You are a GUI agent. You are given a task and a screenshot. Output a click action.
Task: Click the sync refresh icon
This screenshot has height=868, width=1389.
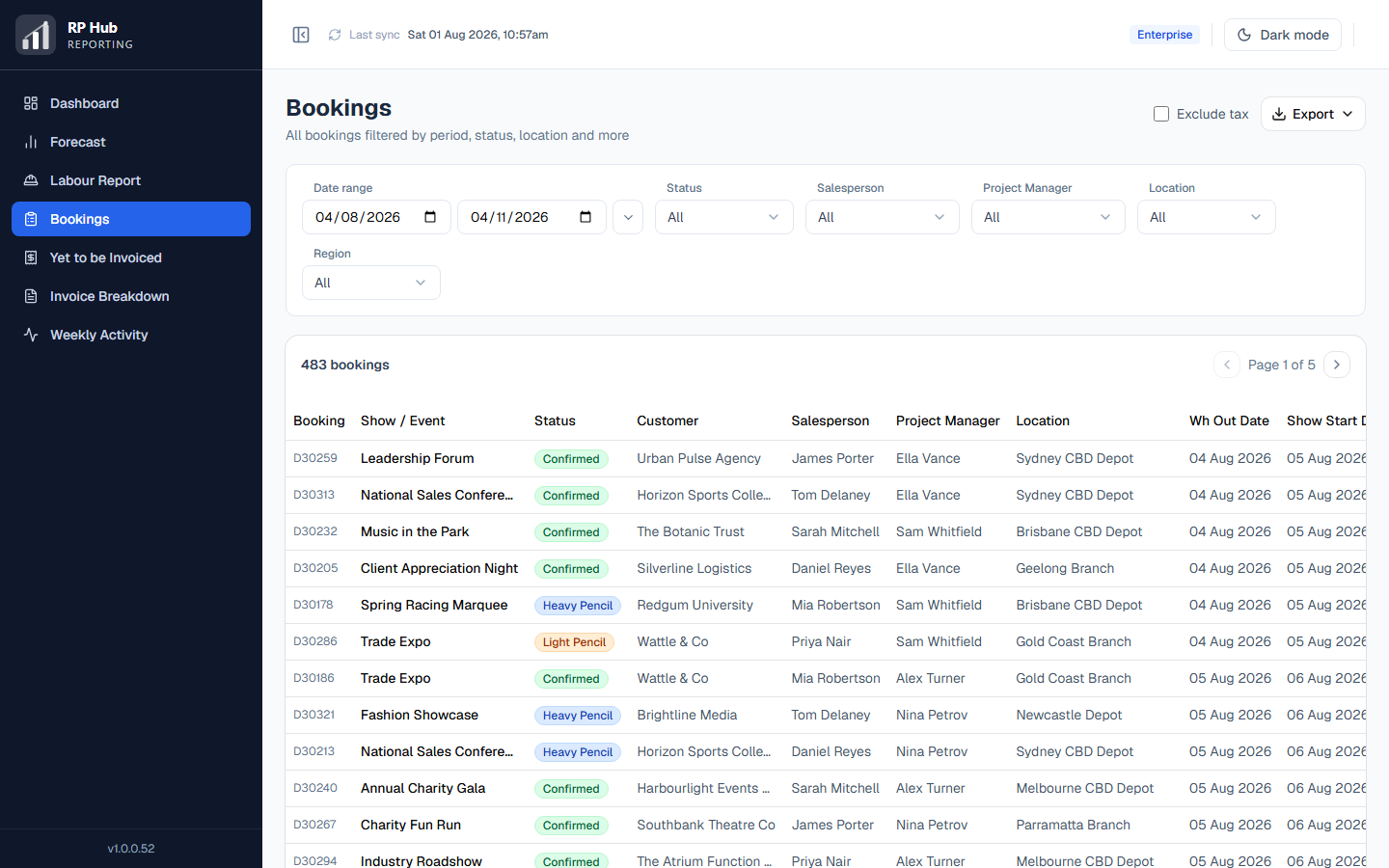tap(335, 35)
